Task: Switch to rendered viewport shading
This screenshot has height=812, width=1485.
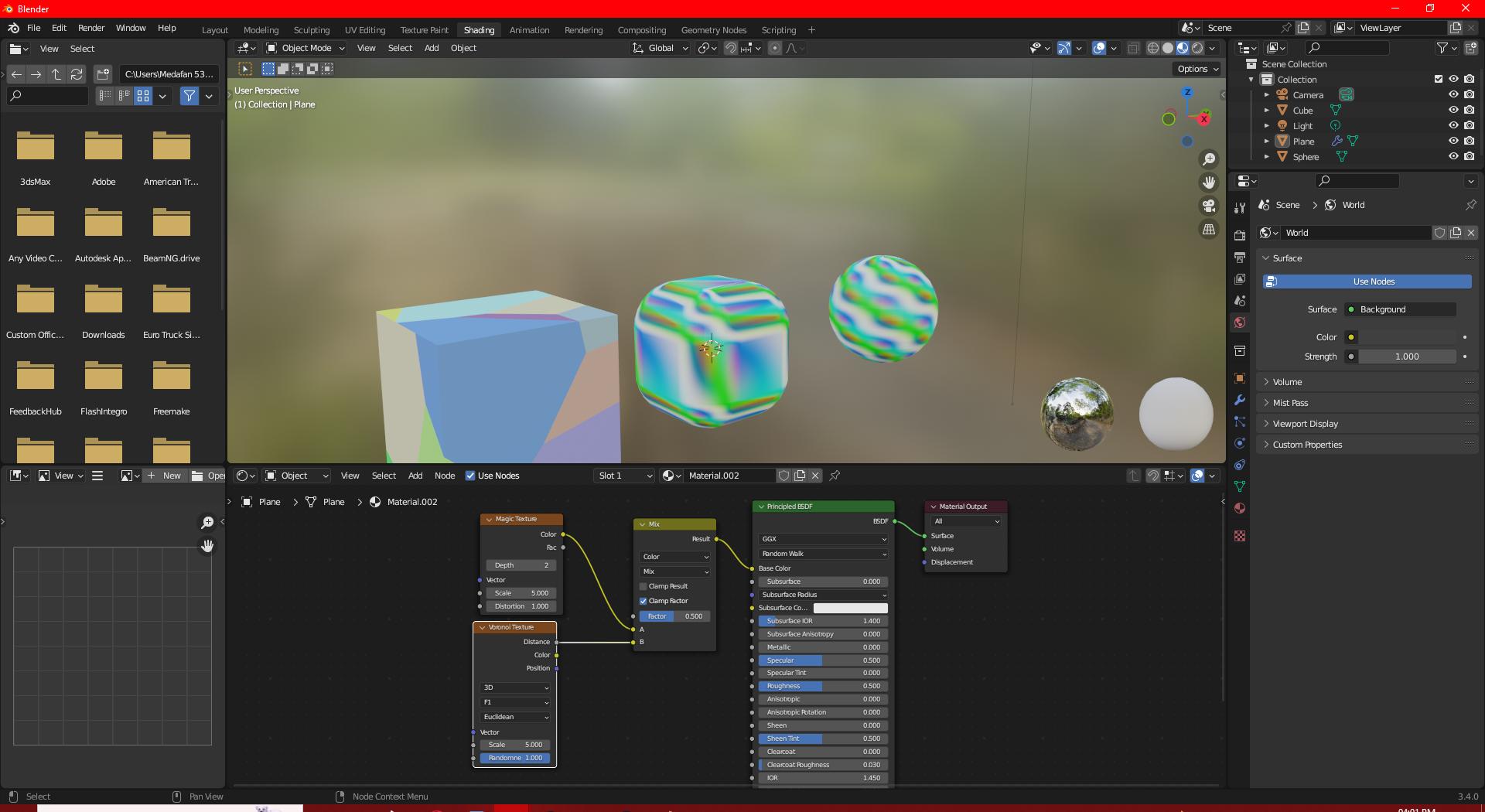Action: [1197, 48]
